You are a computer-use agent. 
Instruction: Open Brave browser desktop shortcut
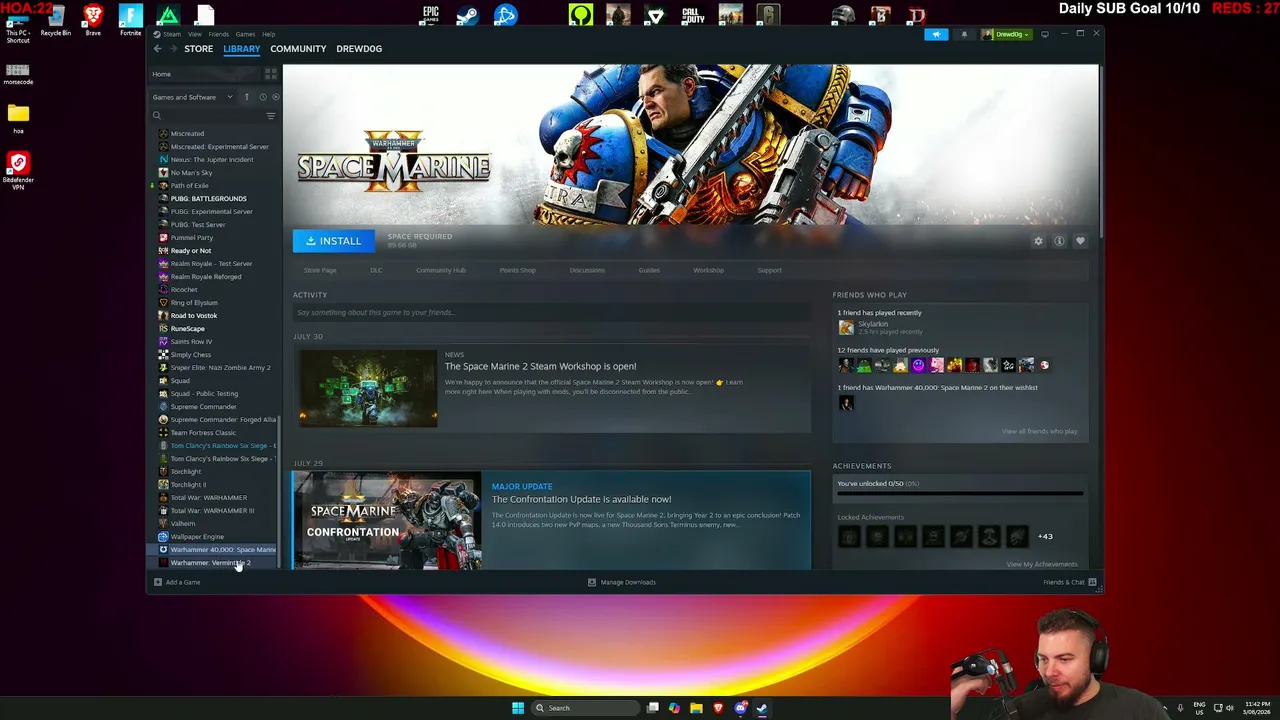[x=93, y=19]
